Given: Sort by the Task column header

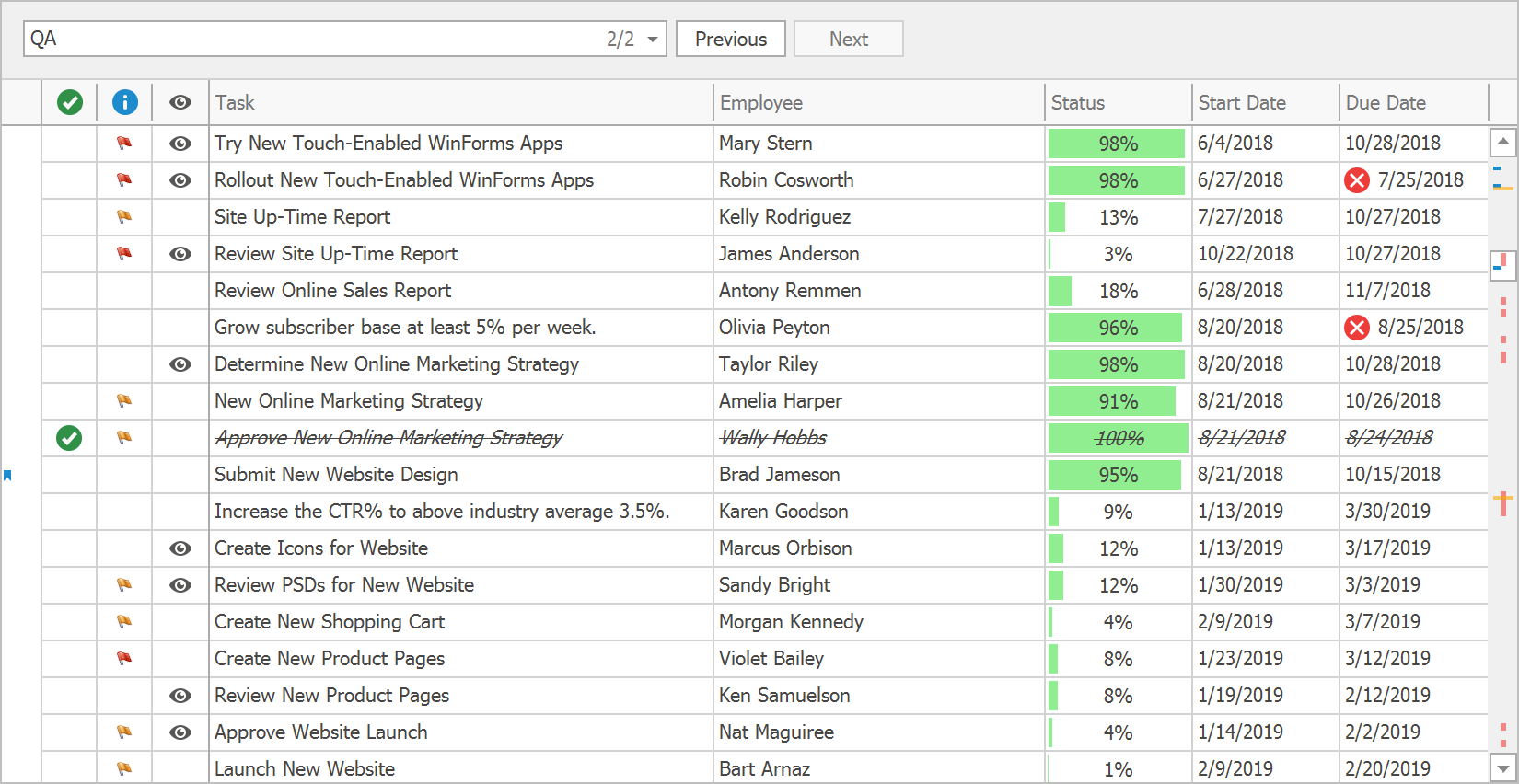Looking at the screenshot, I should tap(460, 102).
